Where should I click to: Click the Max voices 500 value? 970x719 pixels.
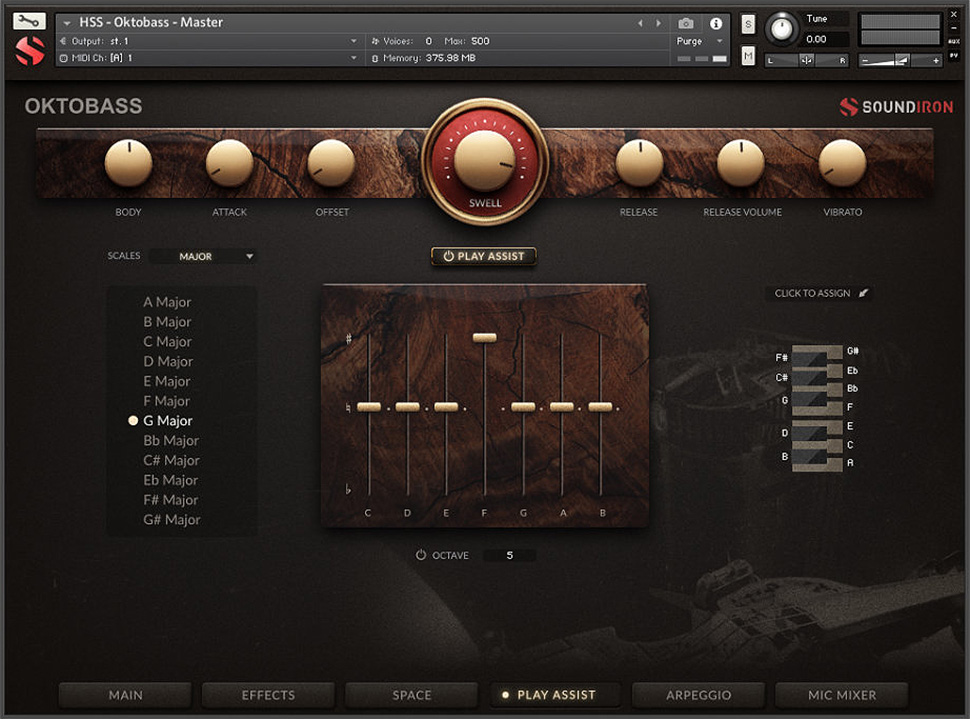pyautogui.click(x=480, y=41)
